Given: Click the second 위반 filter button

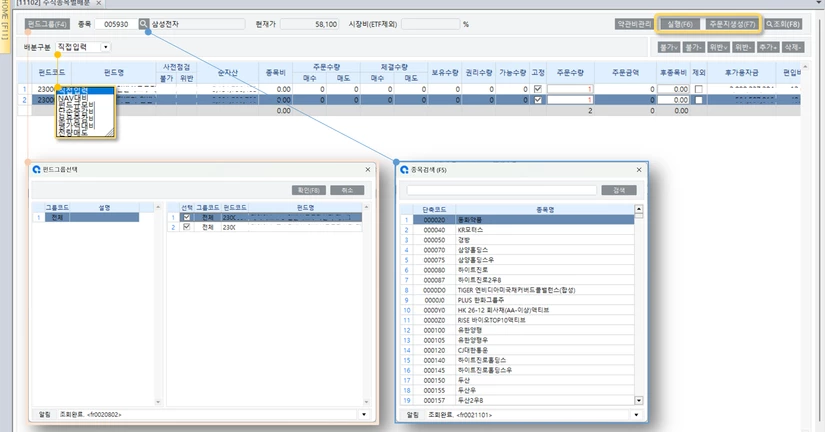Looking at the screenshot, I should (x=743, y=47).
